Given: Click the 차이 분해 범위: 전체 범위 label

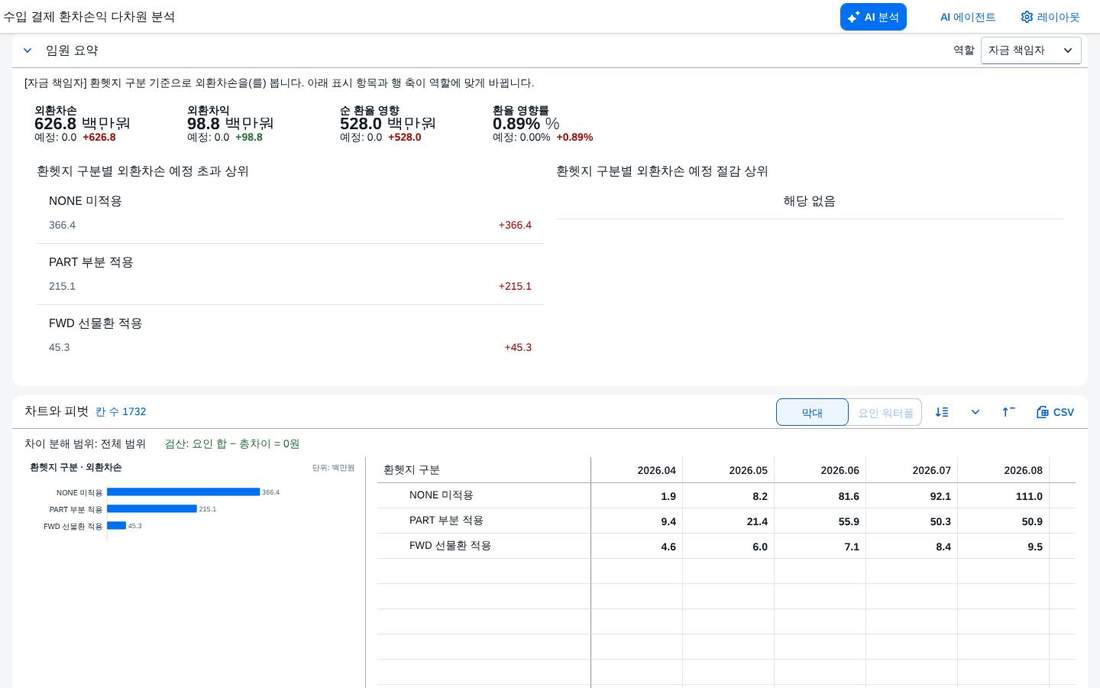Looking at the screenshot, I should point(85,444).
